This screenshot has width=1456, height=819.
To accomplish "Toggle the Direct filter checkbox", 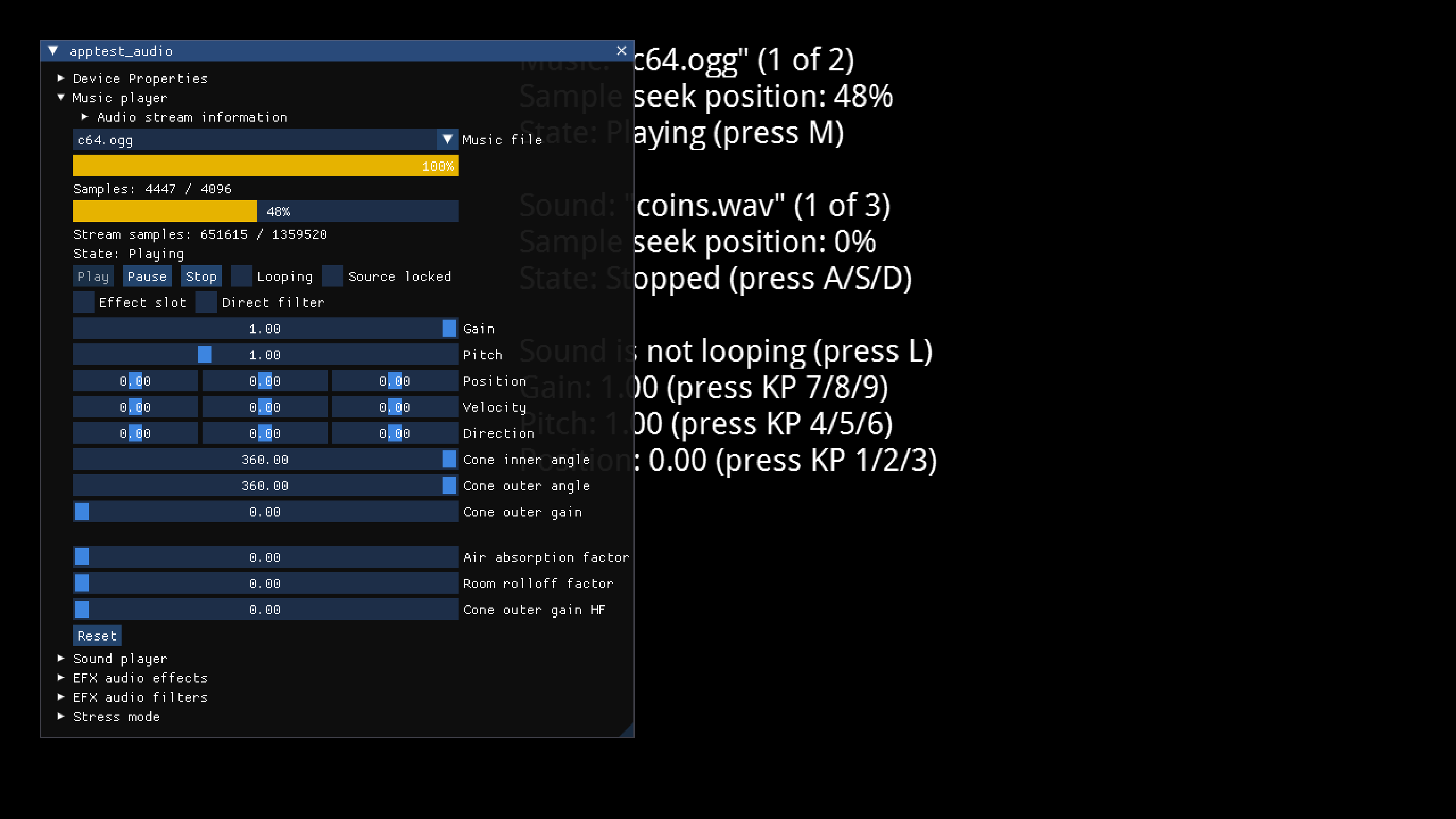I will 206,303.
